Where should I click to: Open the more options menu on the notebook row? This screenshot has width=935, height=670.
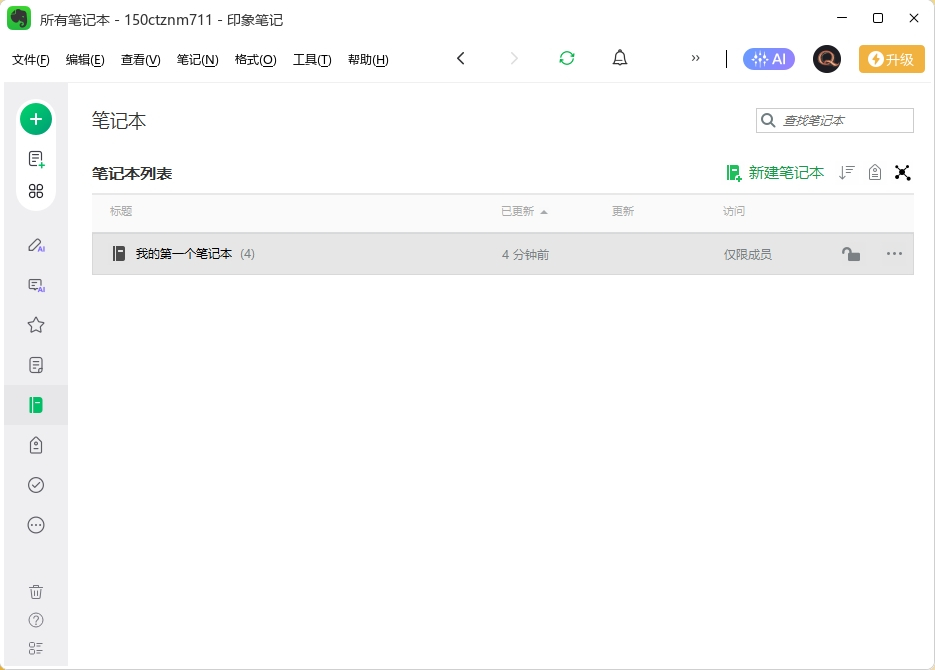click(x=894, y=254)
